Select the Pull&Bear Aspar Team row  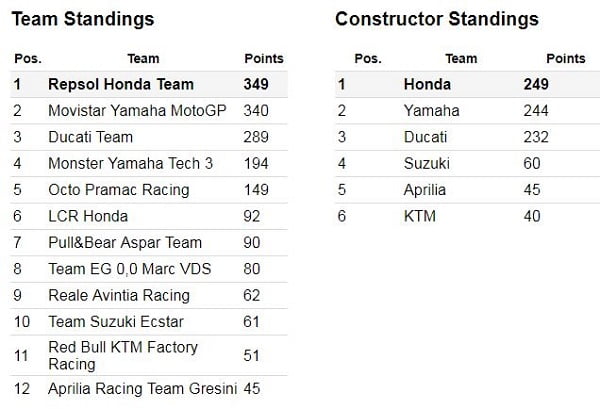coord(125,242)
